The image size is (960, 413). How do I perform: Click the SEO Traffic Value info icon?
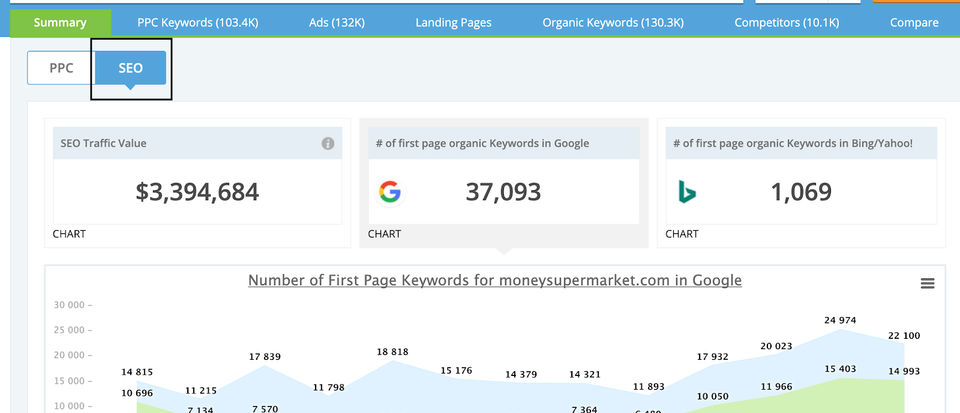pyautogui.click(x=327, y=144)
